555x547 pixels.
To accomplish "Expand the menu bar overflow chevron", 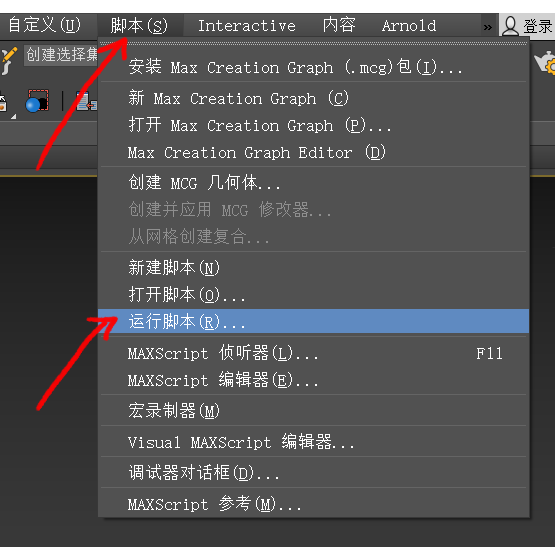I will [487, 27].
